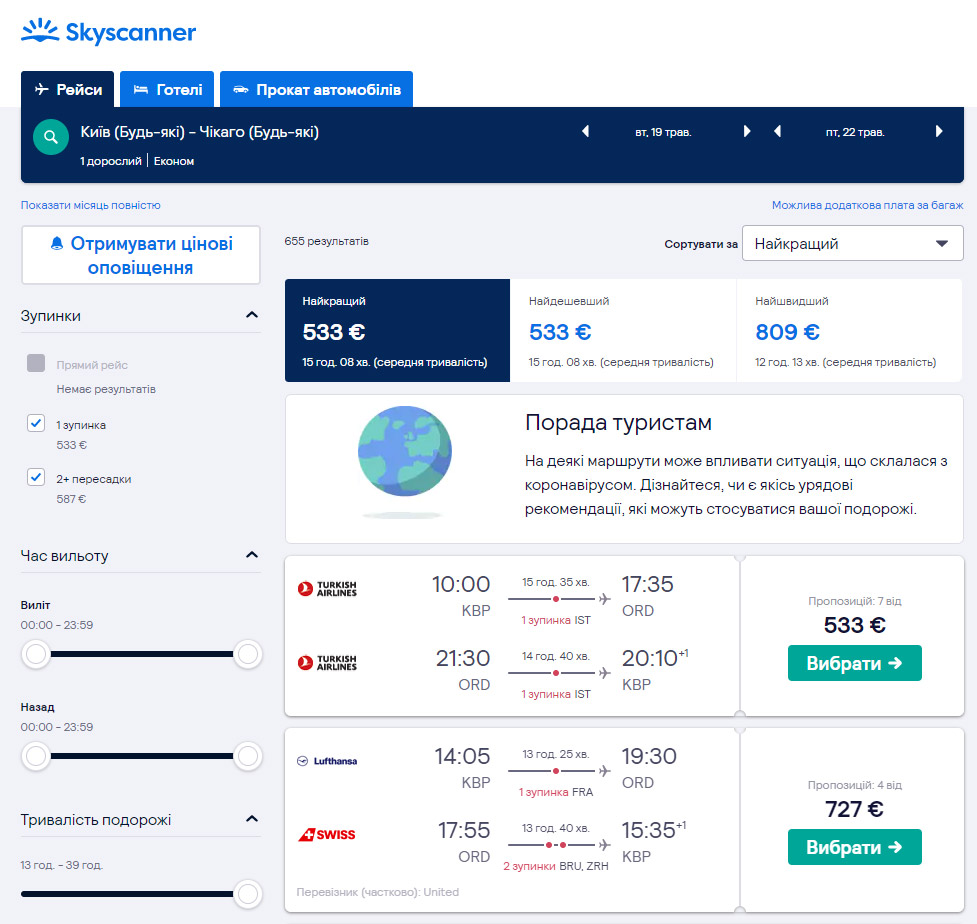Click 1 зупинка IST on 21:30 flight
The image size is (977, 924).
pyautogui.click(x=556, y=694)
